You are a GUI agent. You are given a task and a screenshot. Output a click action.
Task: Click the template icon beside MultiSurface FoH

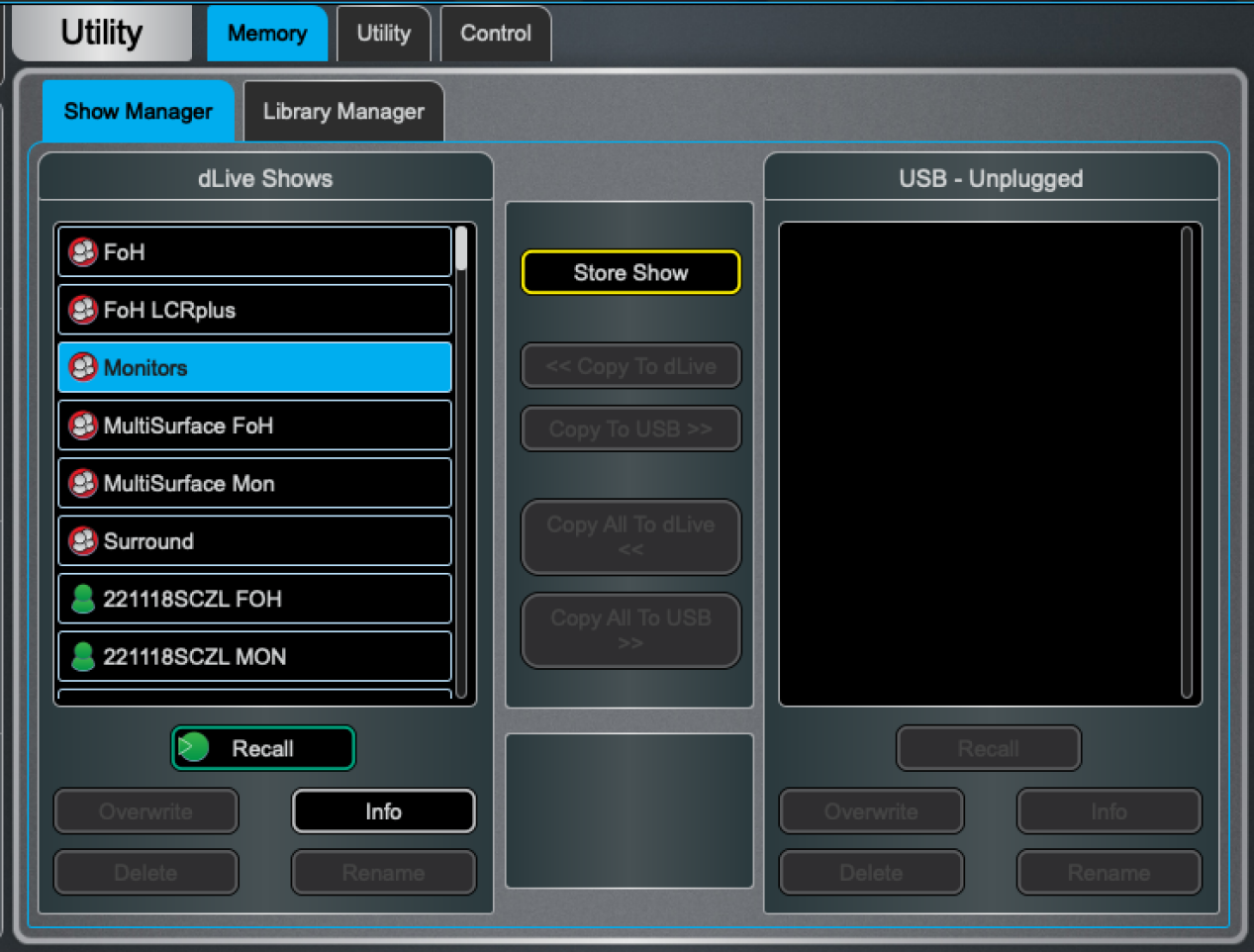coord(83,426)
